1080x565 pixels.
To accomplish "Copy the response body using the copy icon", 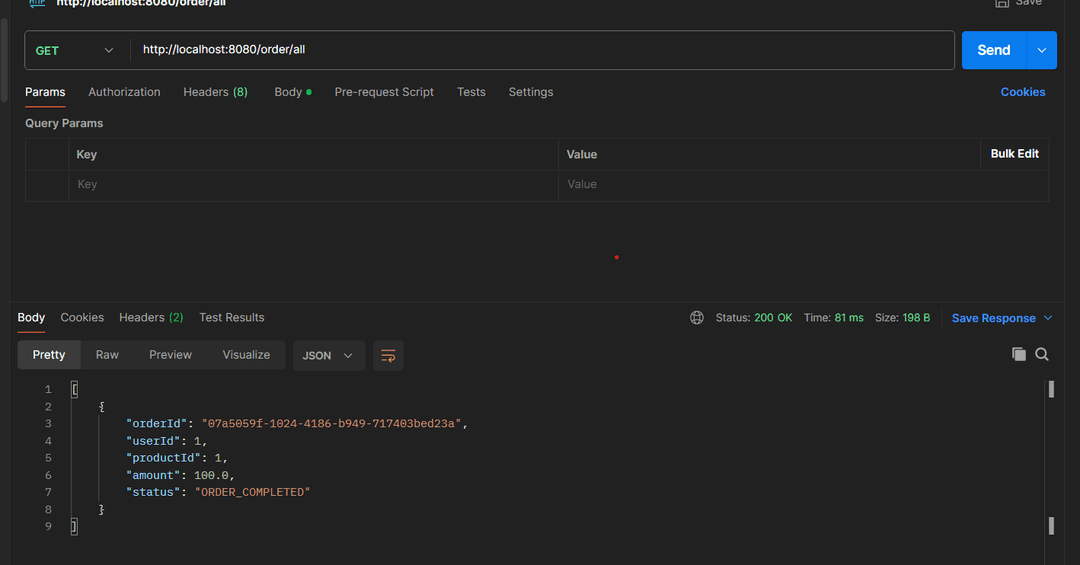I will pyautogui.click(x=1019, y=354).
